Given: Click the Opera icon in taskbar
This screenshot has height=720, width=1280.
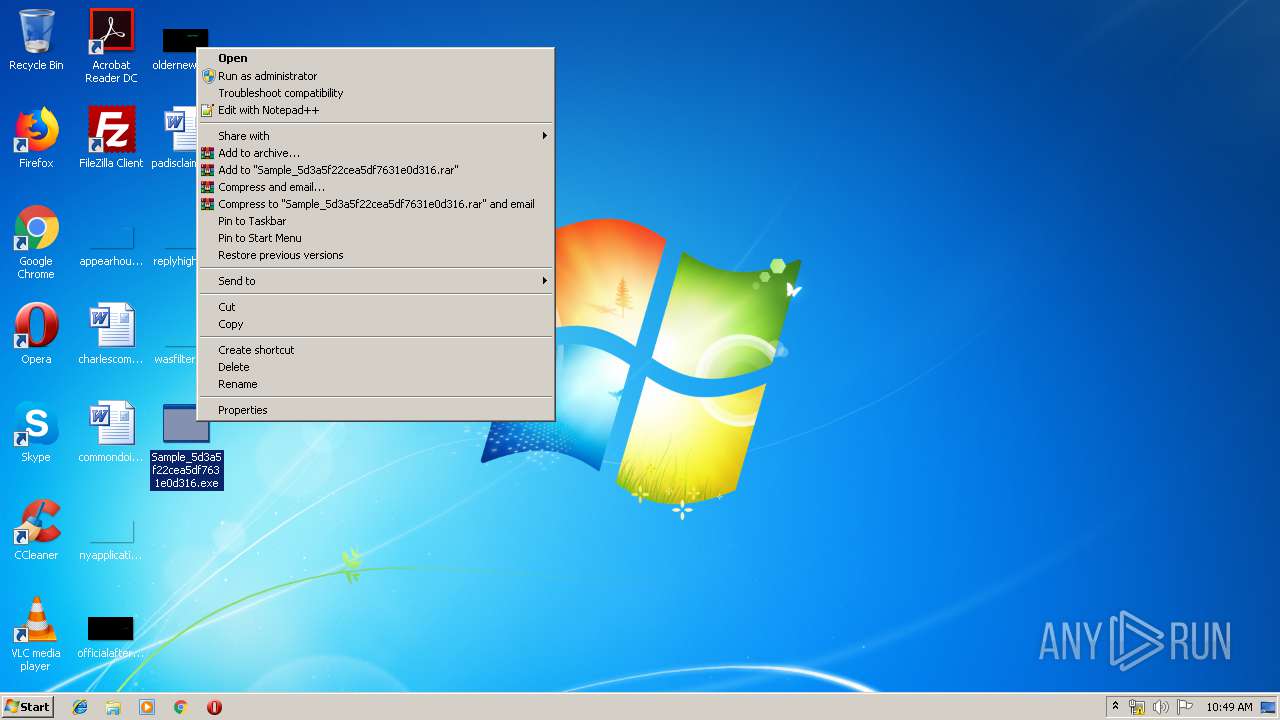Looking at the screenshot, I should (x=214, y=707).
